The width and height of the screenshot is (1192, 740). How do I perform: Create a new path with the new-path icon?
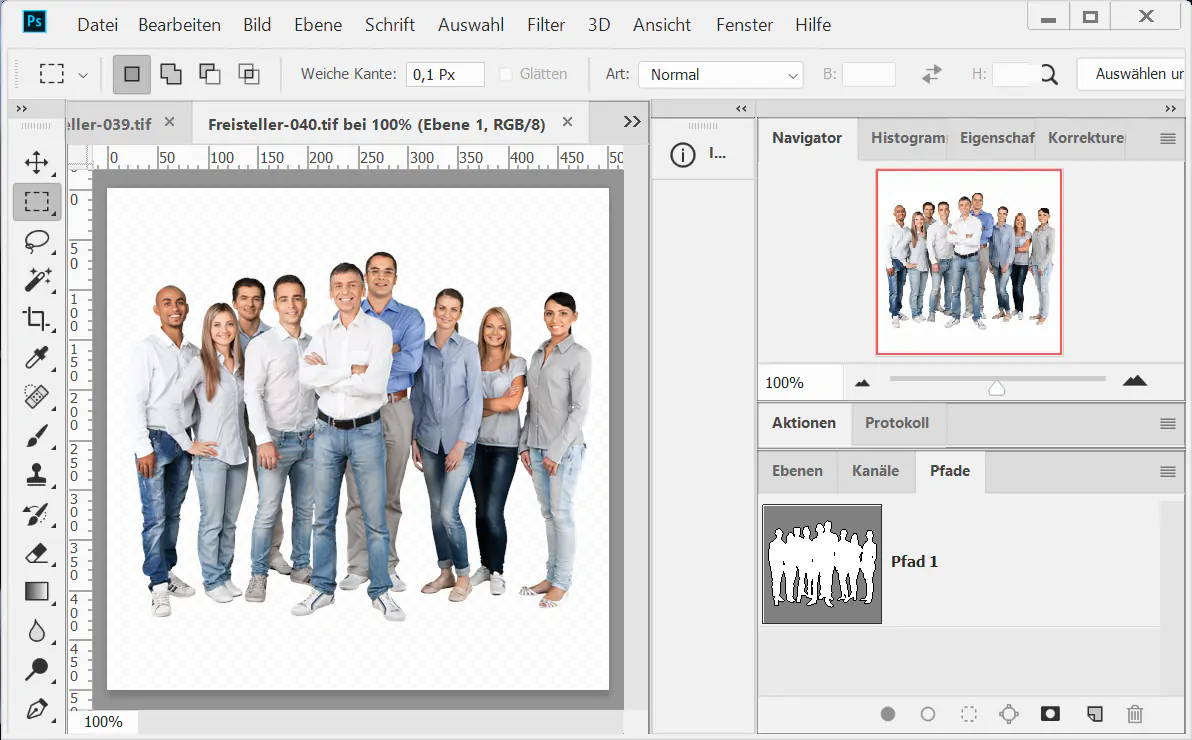1094,714
